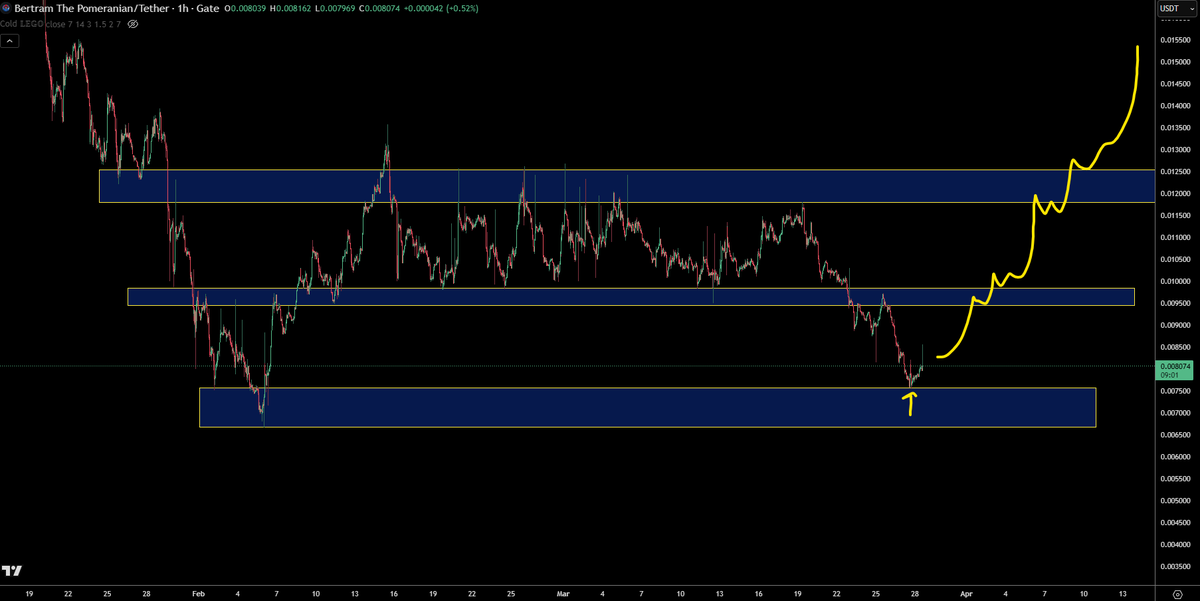Click the low value L0.007969

333,9
